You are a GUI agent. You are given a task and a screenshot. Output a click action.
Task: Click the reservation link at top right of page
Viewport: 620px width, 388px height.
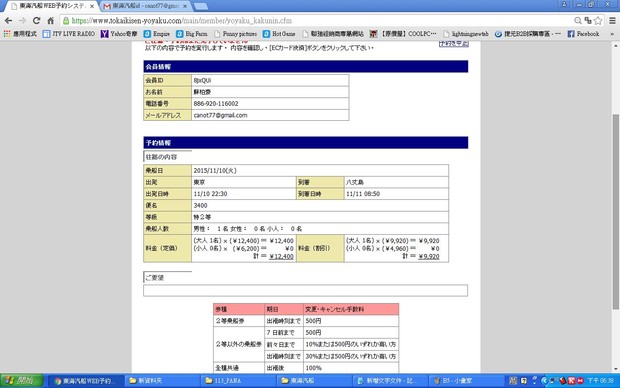click(x=454, y=44)
